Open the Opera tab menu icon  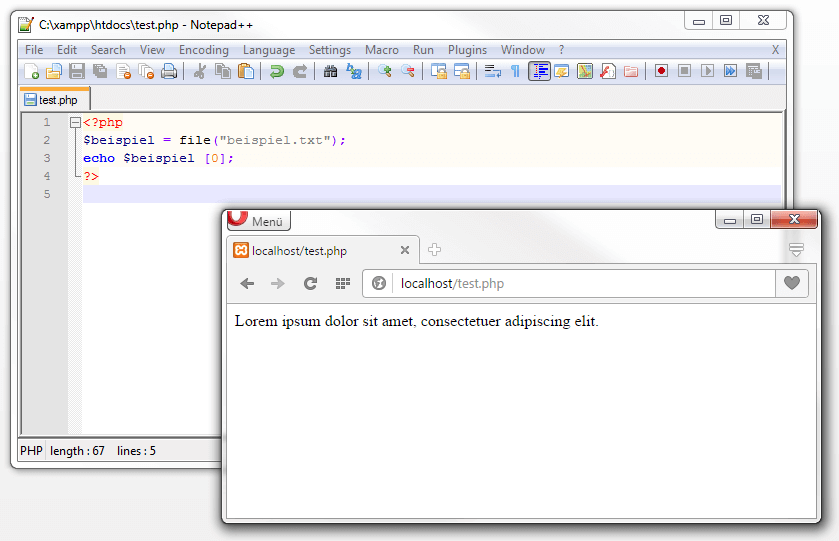click(796, 249)
